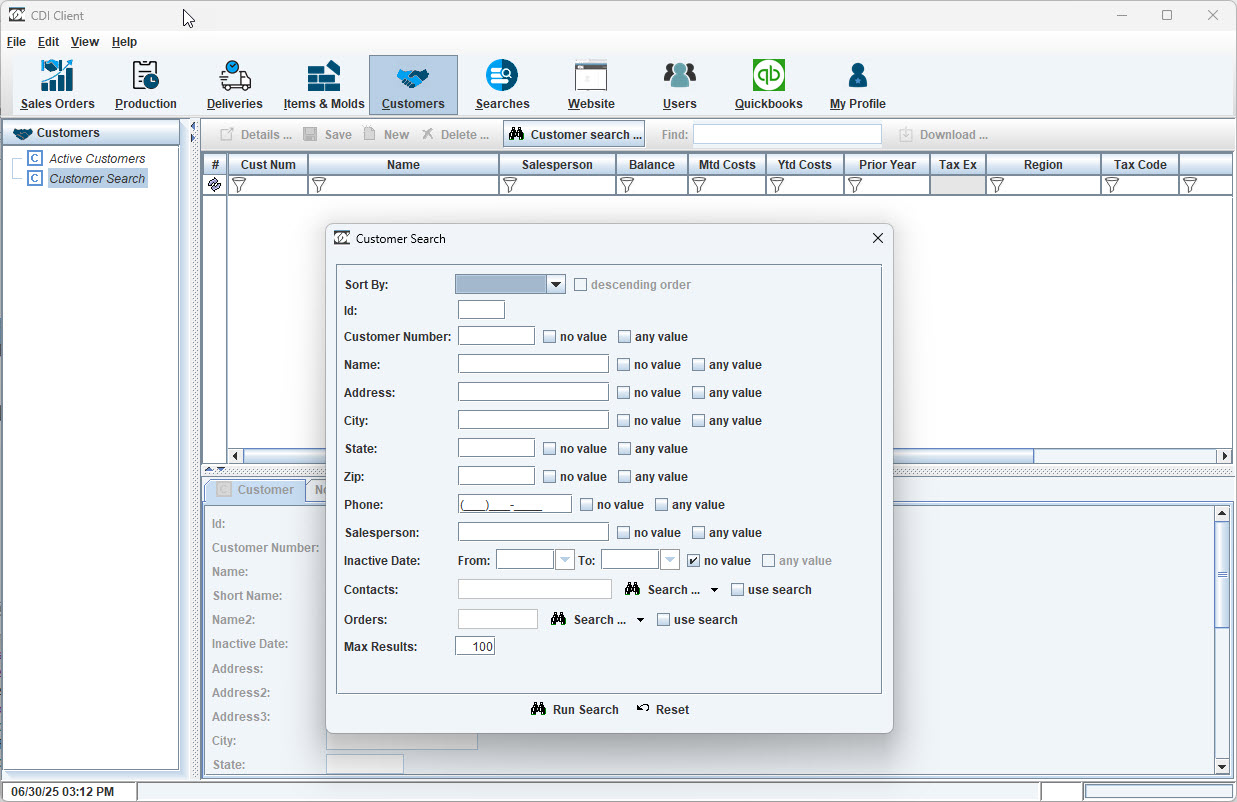
Task: Click the horizontal scrollbar of the customer table
Action: tap(639, 456)
